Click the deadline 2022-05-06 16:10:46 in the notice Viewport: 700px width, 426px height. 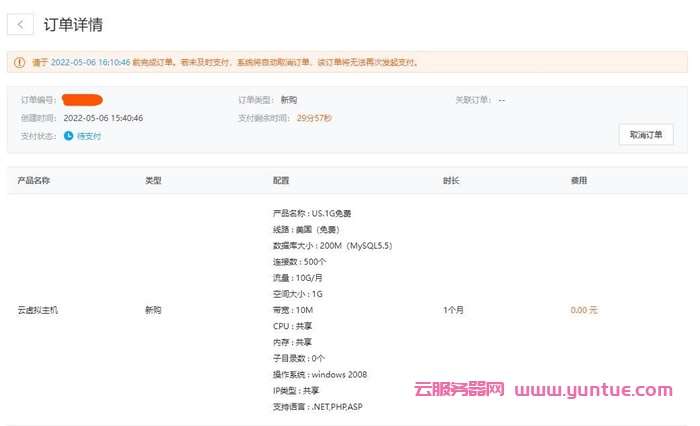pyautogui.click(x=90, y=62)
